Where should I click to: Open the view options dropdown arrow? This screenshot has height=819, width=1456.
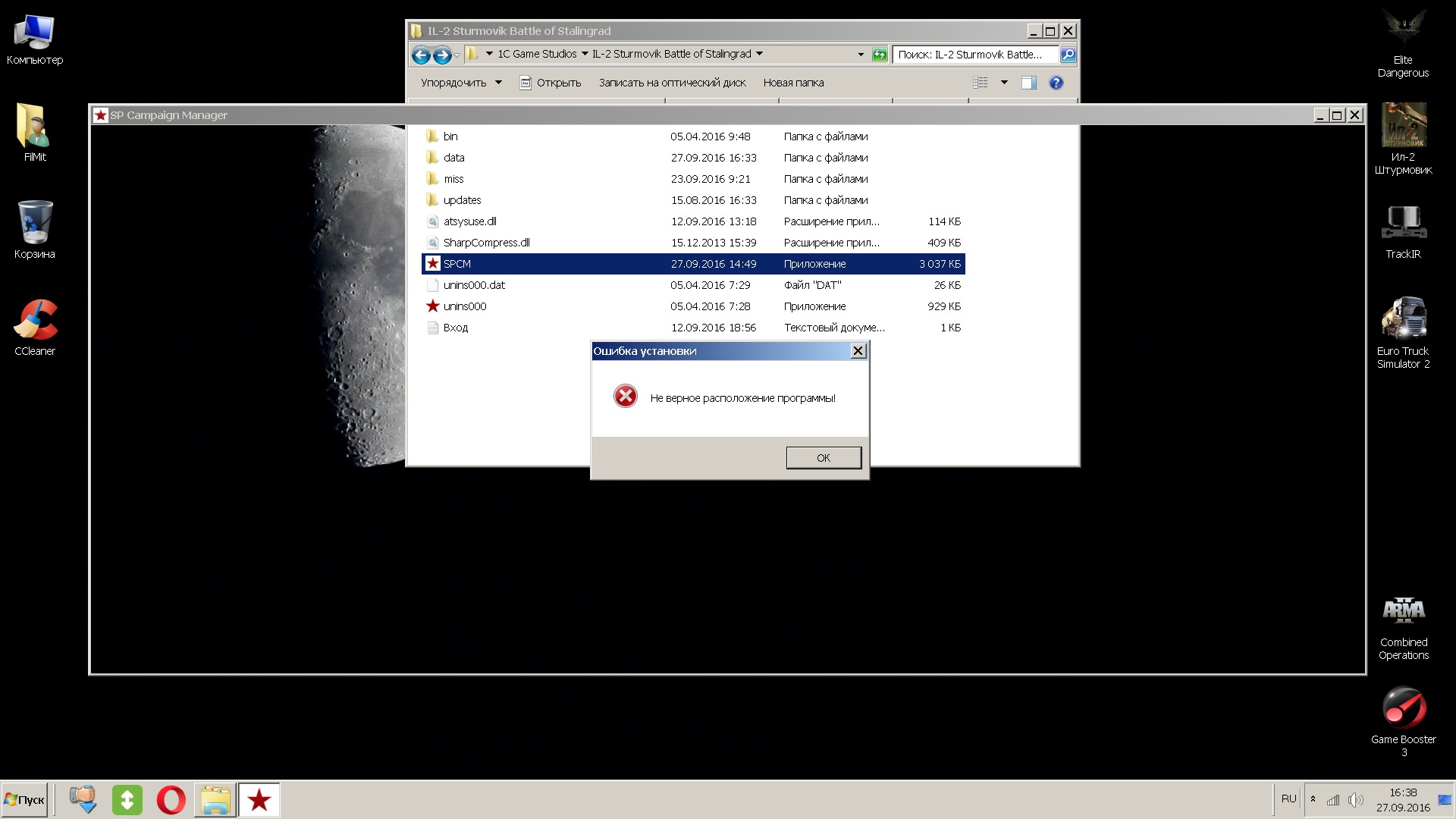pos(1004,83)
